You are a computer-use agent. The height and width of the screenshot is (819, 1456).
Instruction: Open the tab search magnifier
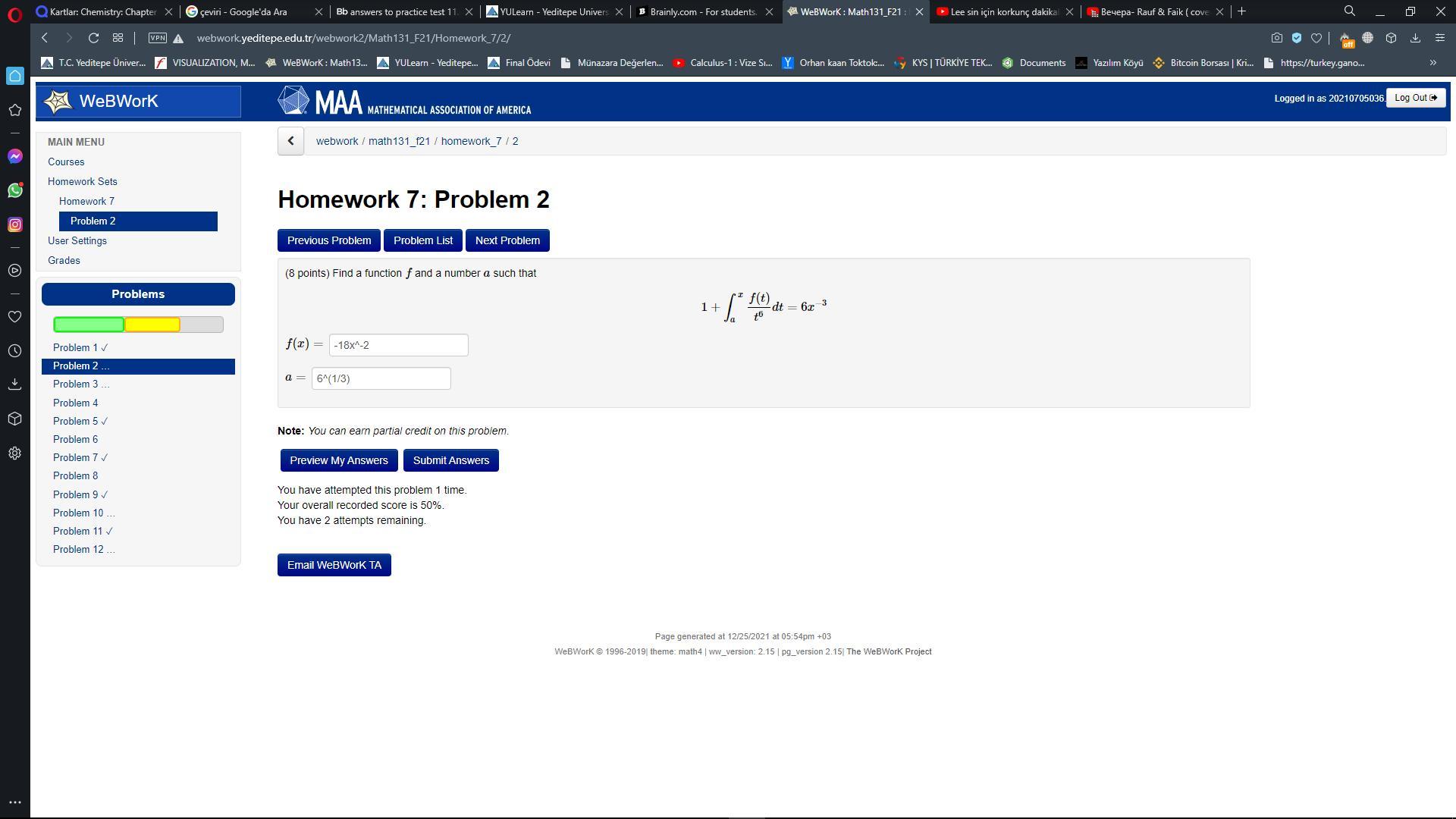point(1349,11)
